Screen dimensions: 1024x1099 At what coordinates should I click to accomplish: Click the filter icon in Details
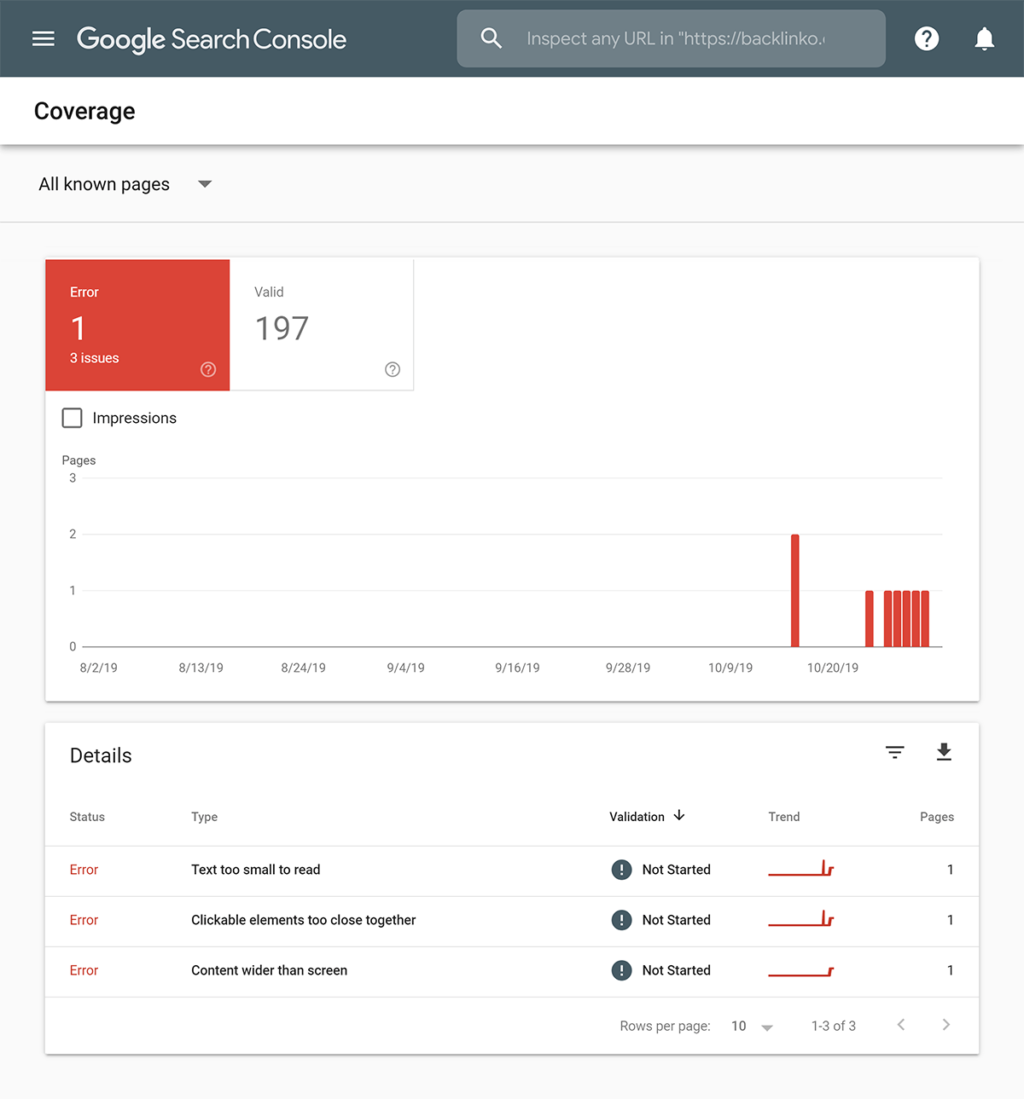pyautogui.click(x=895, y=752)
